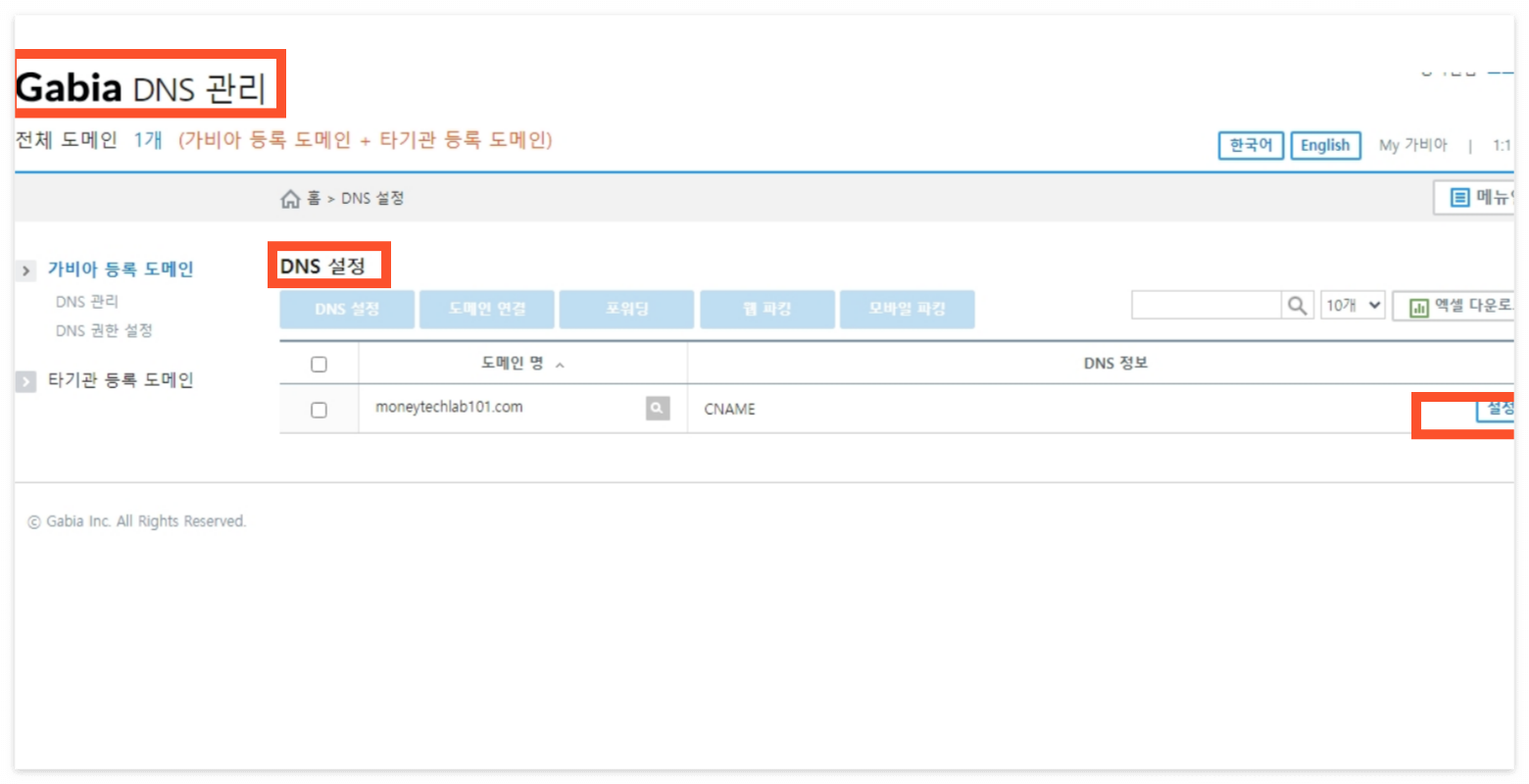
Task: Expand 가비아 등록 도메인 sidebar arrow
Action: (26, 270)
